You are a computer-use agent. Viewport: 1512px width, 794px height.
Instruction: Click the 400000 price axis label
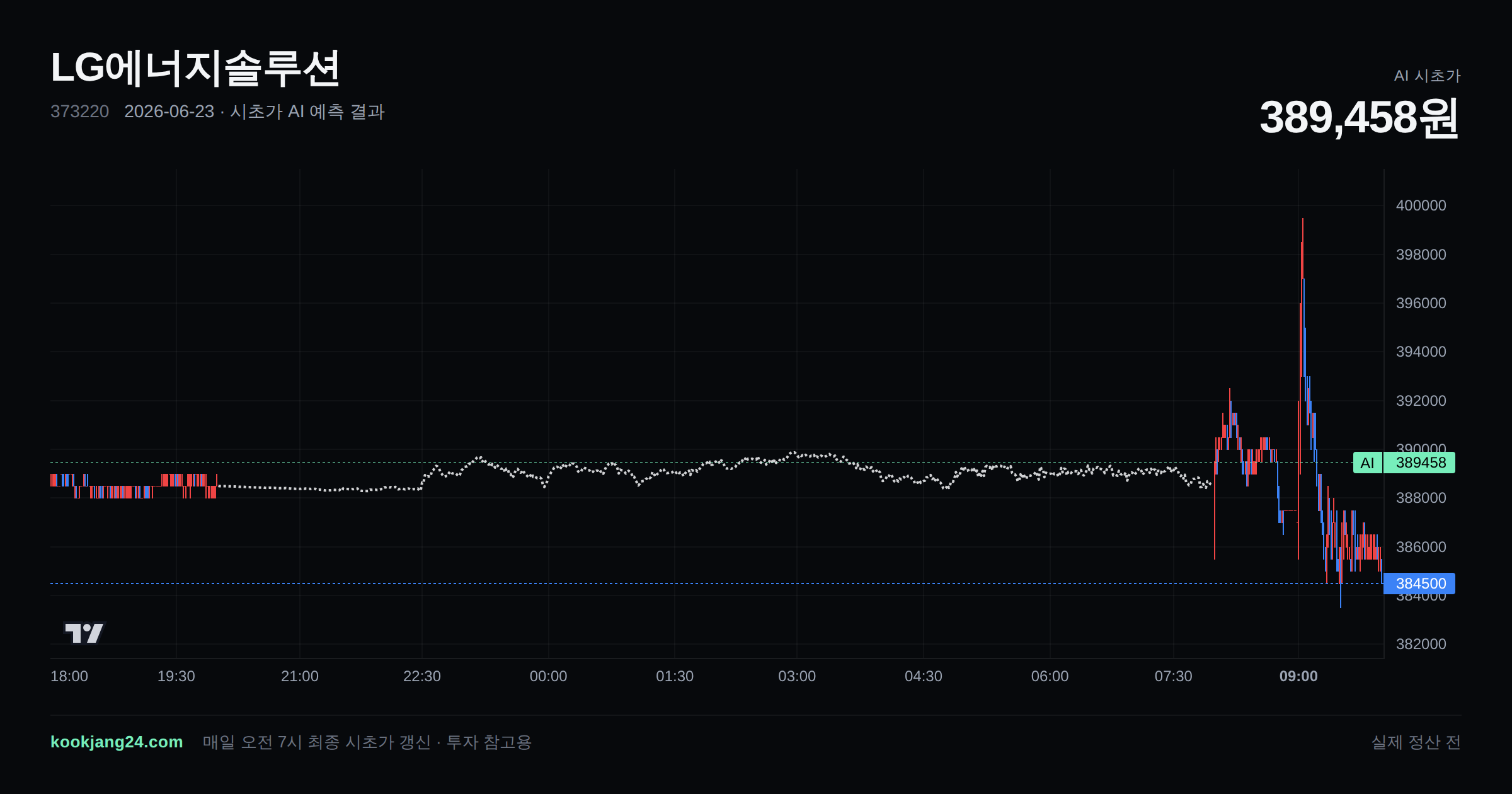(1421, 205)
